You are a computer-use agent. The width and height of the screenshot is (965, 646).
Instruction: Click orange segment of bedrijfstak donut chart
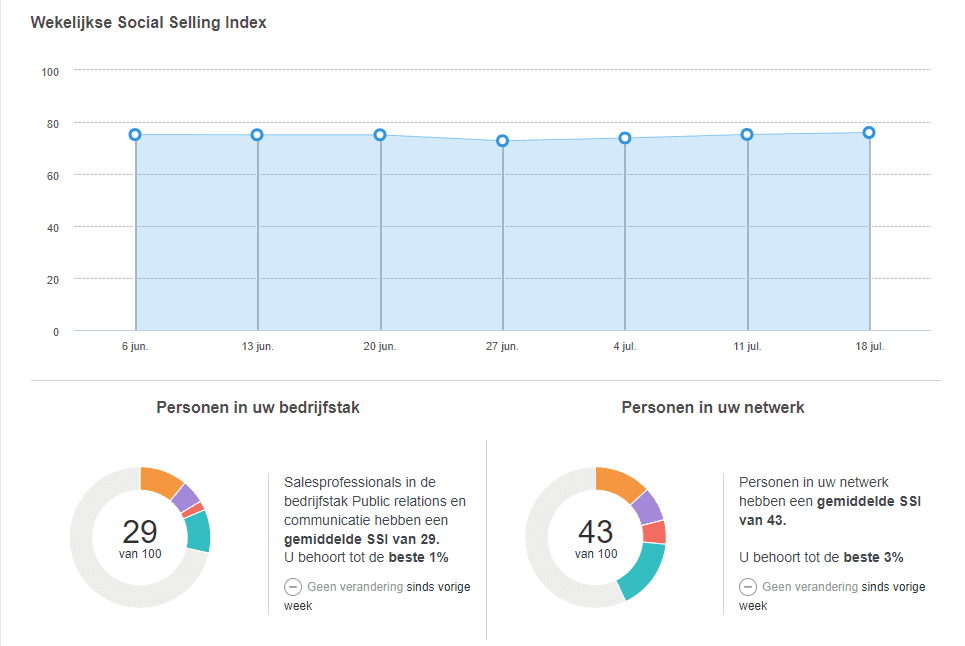(160, 481)
